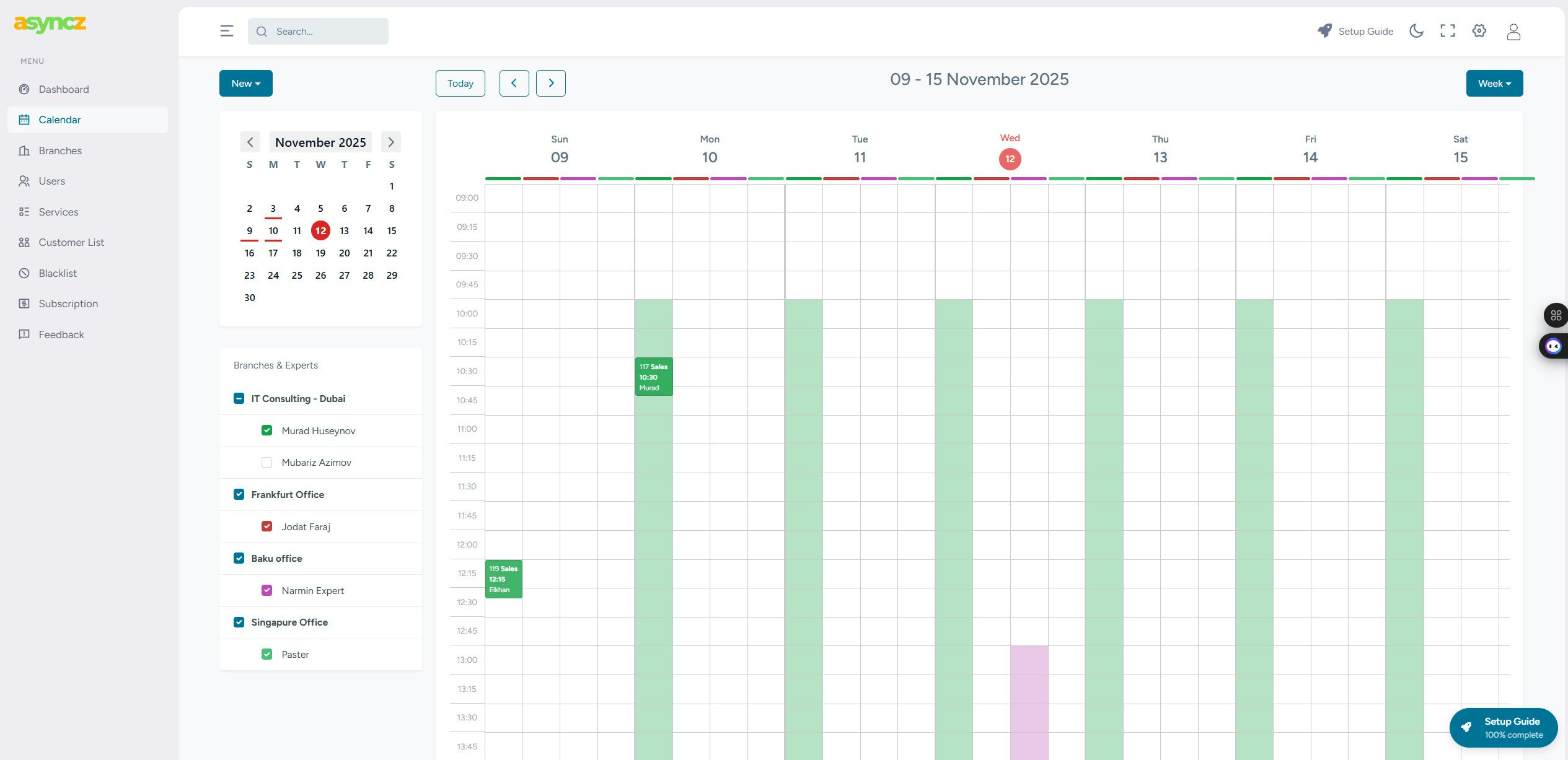Viewport: 1568px width, 760px height.
Task: Go to previous week with the left arrow
Action: 514,83
